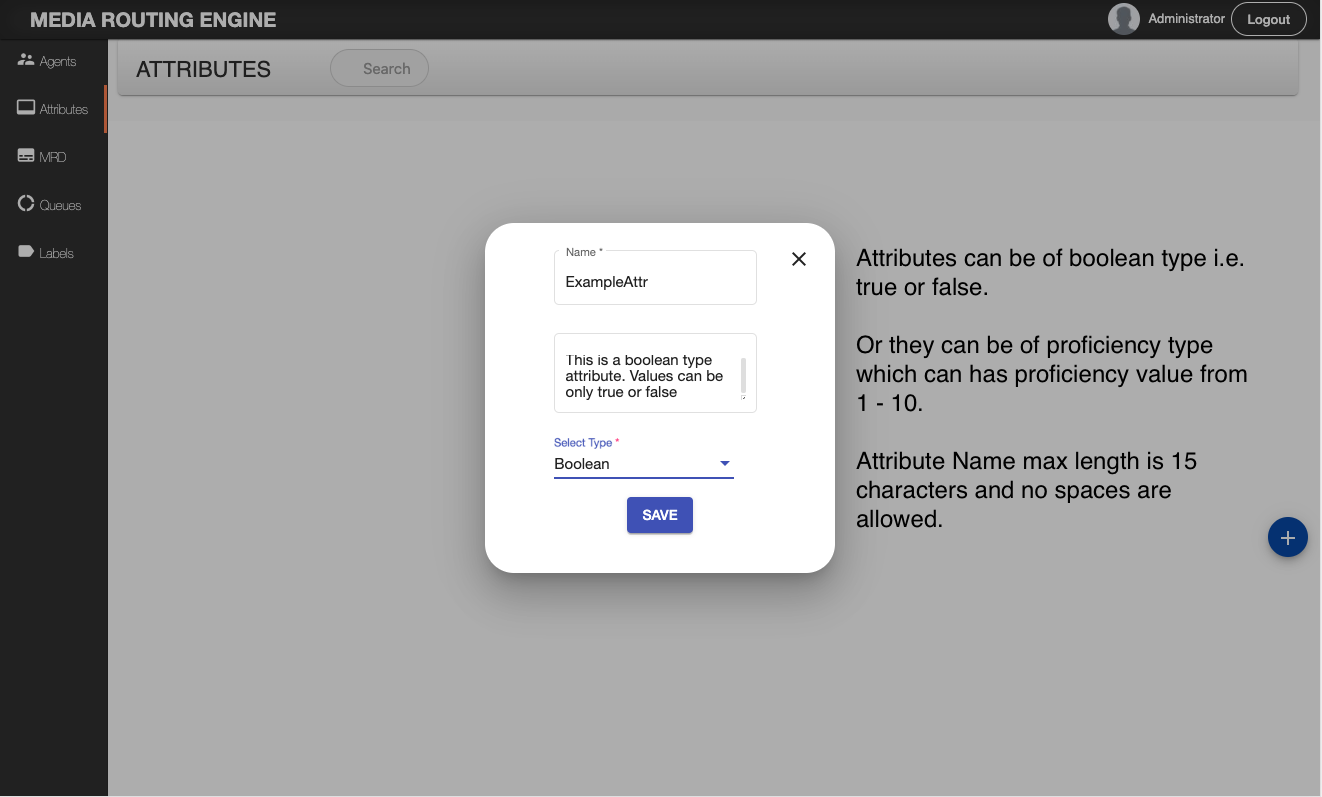
Task: Save the attribute with the SAVE button
Action: click(659, 515)
